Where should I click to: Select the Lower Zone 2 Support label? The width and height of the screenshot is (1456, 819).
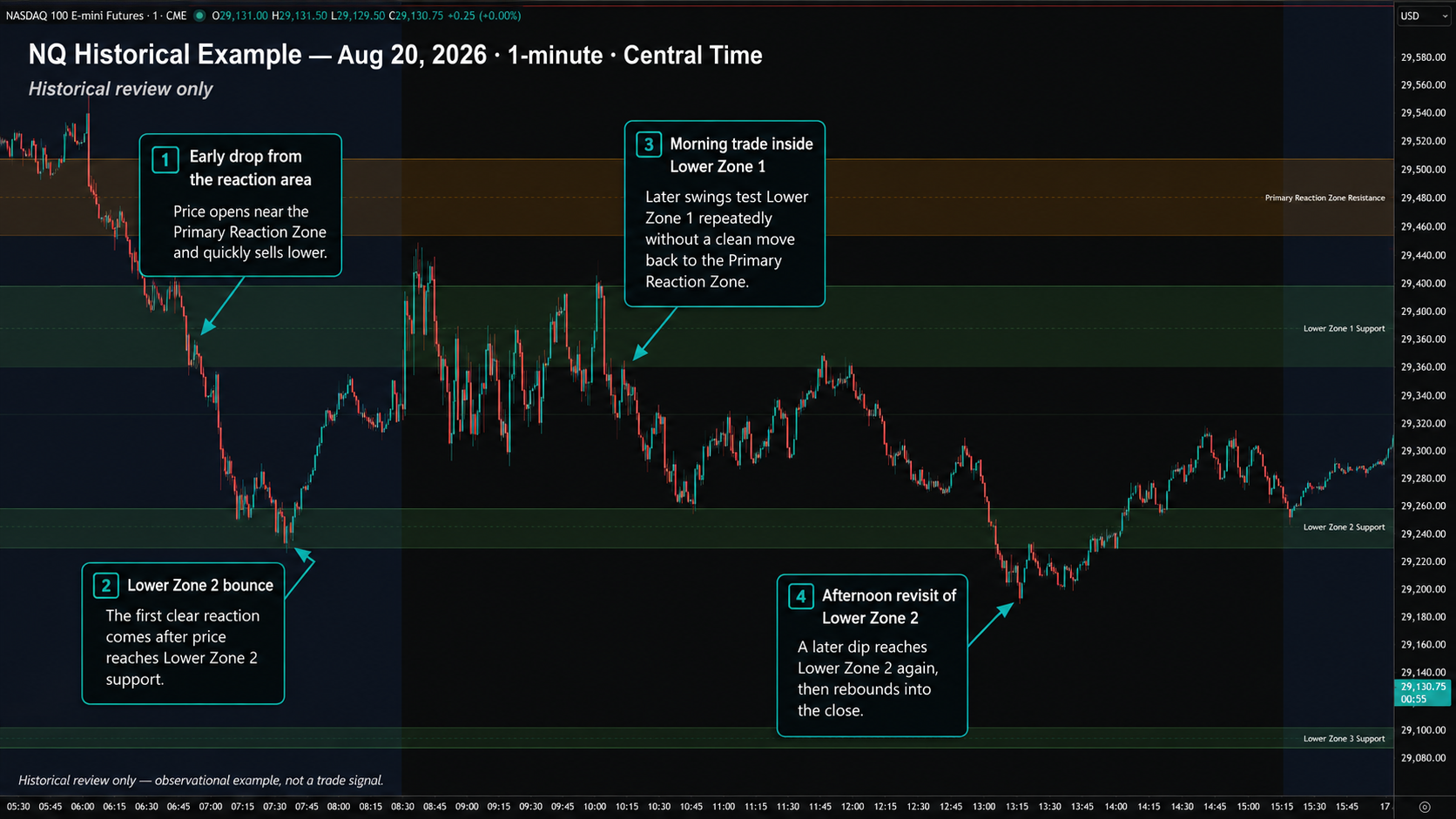pyautogui.click(x=1344, y=527)
